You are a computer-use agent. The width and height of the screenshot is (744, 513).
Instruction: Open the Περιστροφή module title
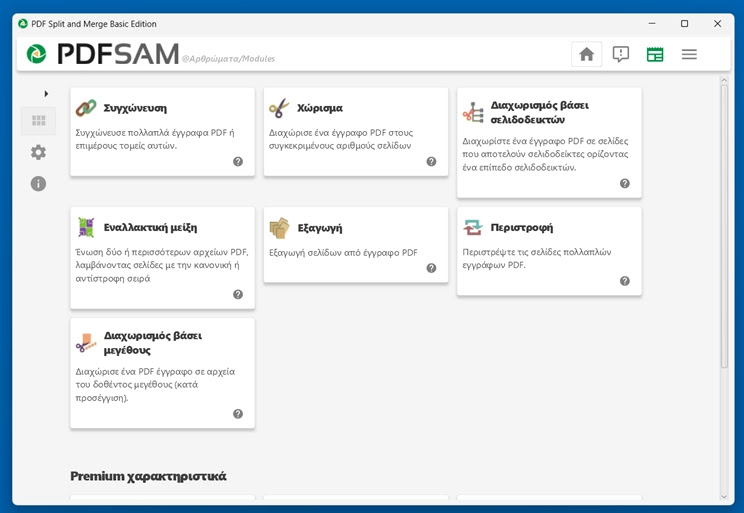point(522,227)
